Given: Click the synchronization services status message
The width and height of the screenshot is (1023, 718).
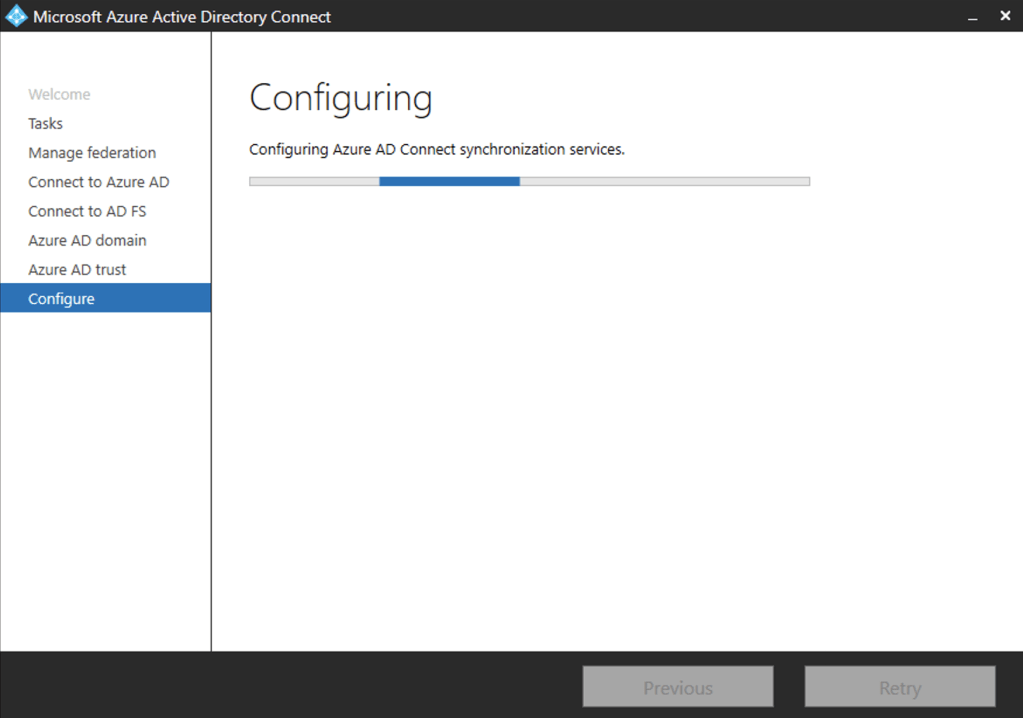Looking at the screenshot, I should [x=436, y=150].
